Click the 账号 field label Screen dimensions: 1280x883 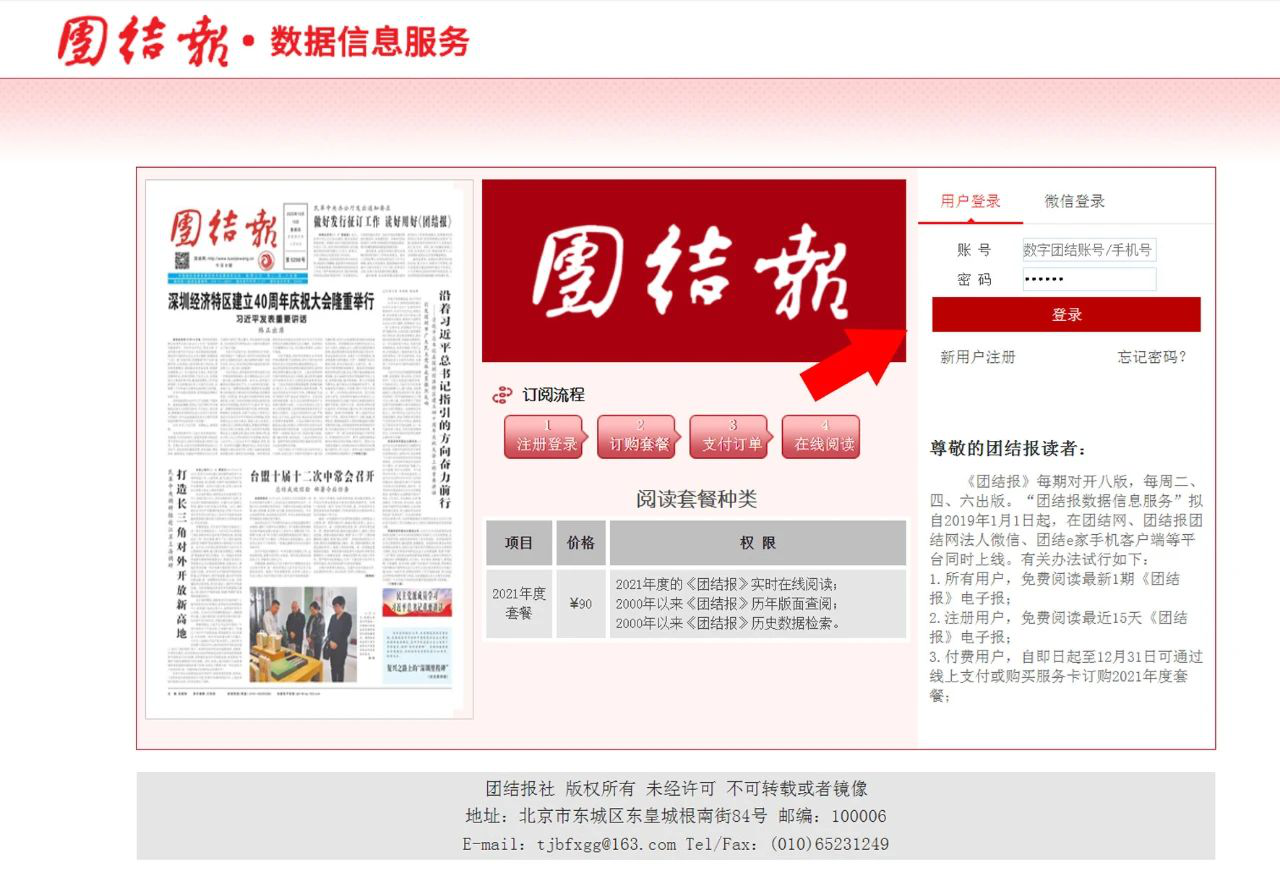974,250
